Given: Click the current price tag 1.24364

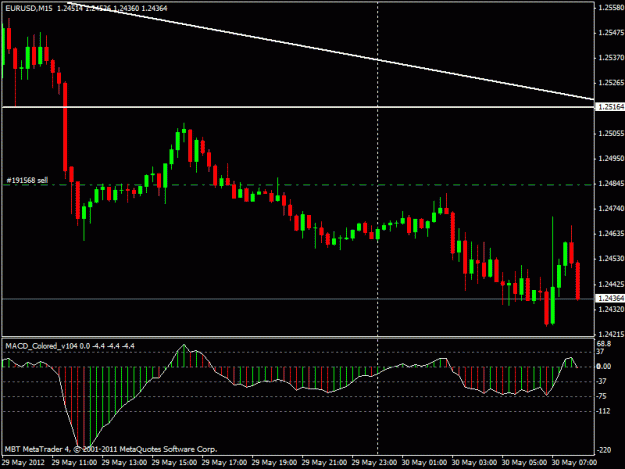Looking at the screenshot, I should pyautogui.click(x=611, y=298).
